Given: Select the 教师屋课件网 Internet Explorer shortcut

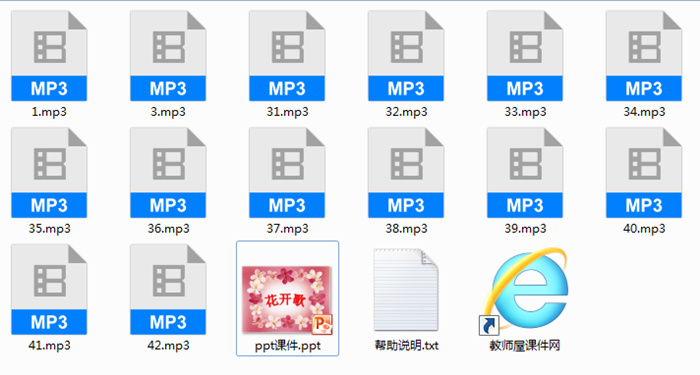Looking at the screenshot, I should coord(524,292).
